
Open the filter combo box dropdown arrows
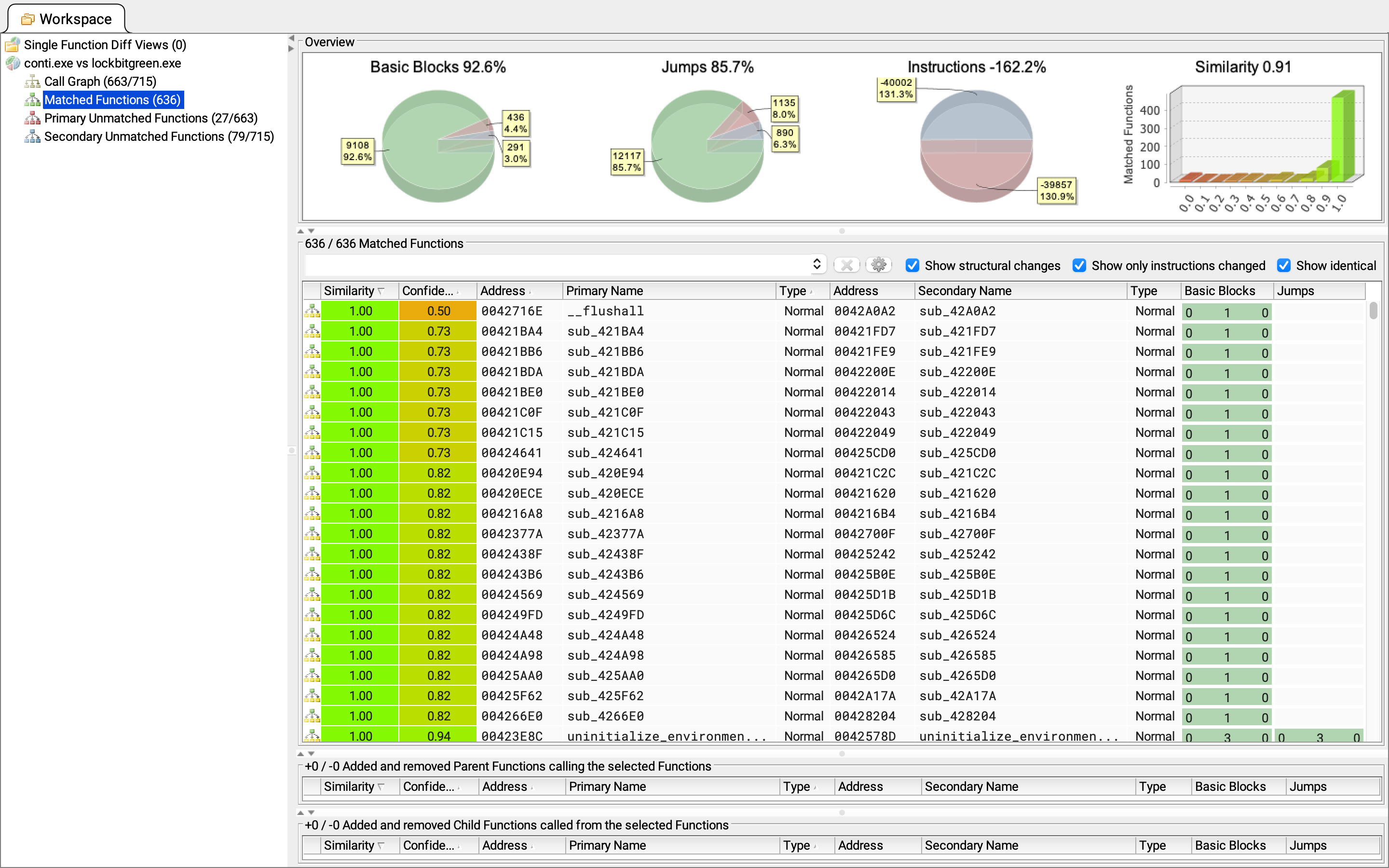817,265
